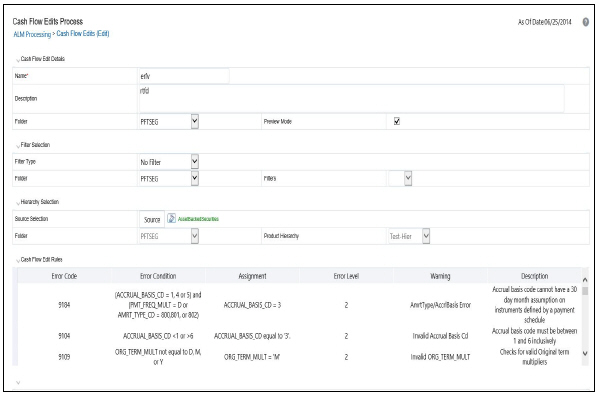Collapse the Cash Flow Edit Details section
This screenshot has width=602, height=395.
(x=18, y=60)
